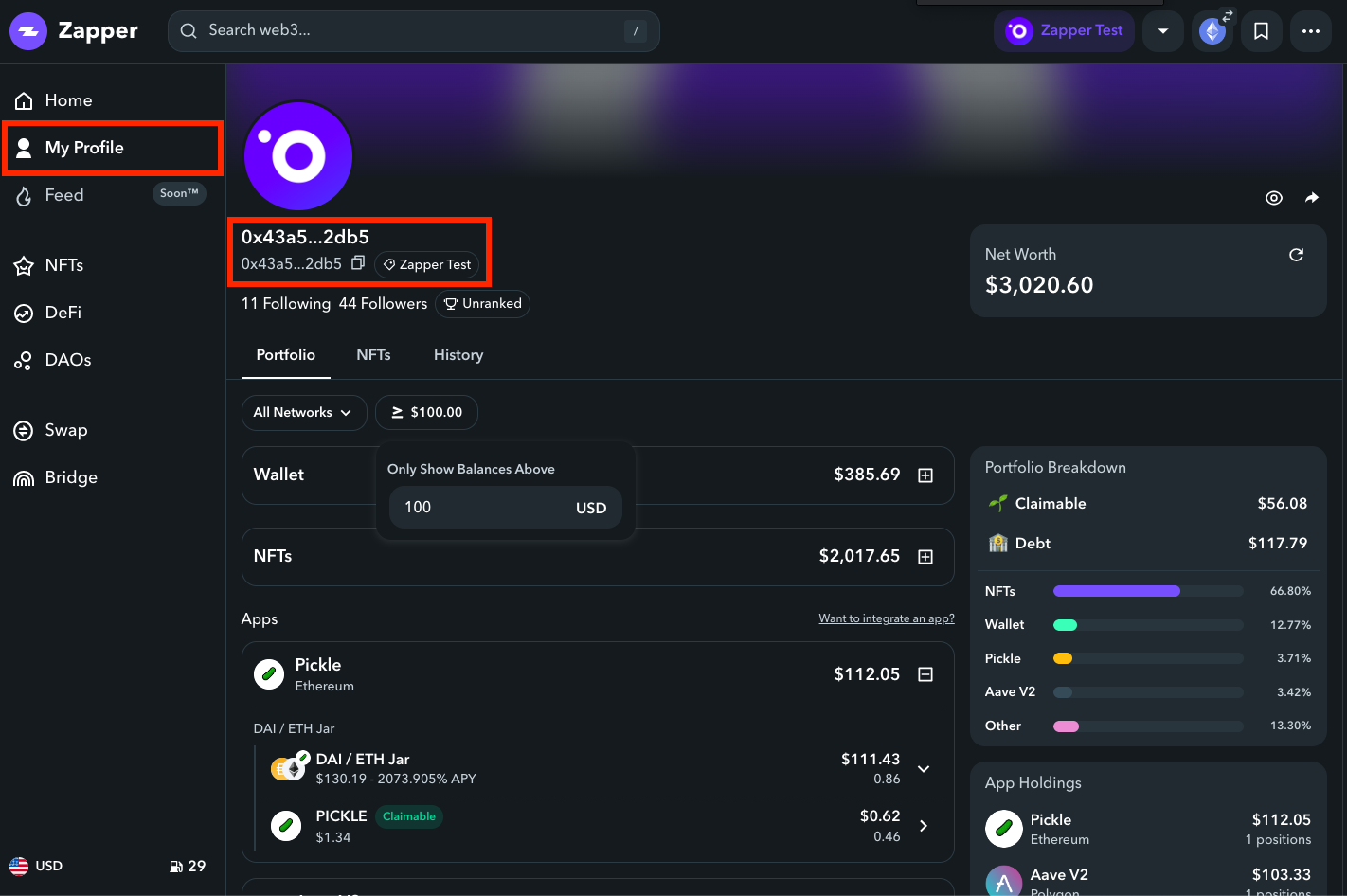Screen dimensions: 1347x896
Task: Collapse the Pickle app section
Action: tap(925, 674)
